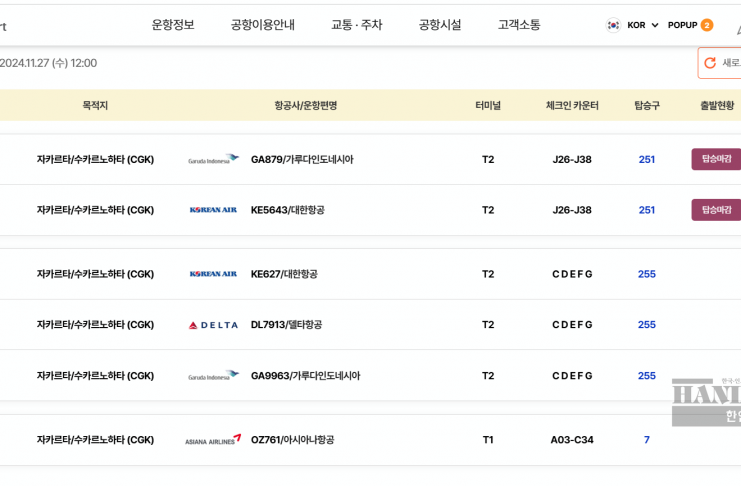Click the Korean Air logo for KE627
Viewport: 741px width, 486px height.
213,274
